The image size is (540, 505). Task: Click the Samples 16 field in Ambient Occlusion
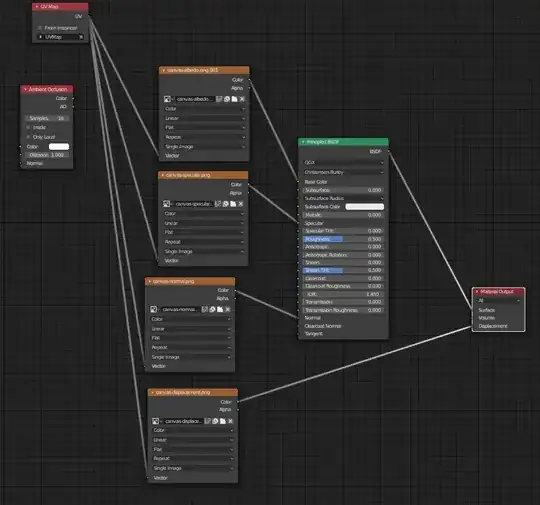46,118
